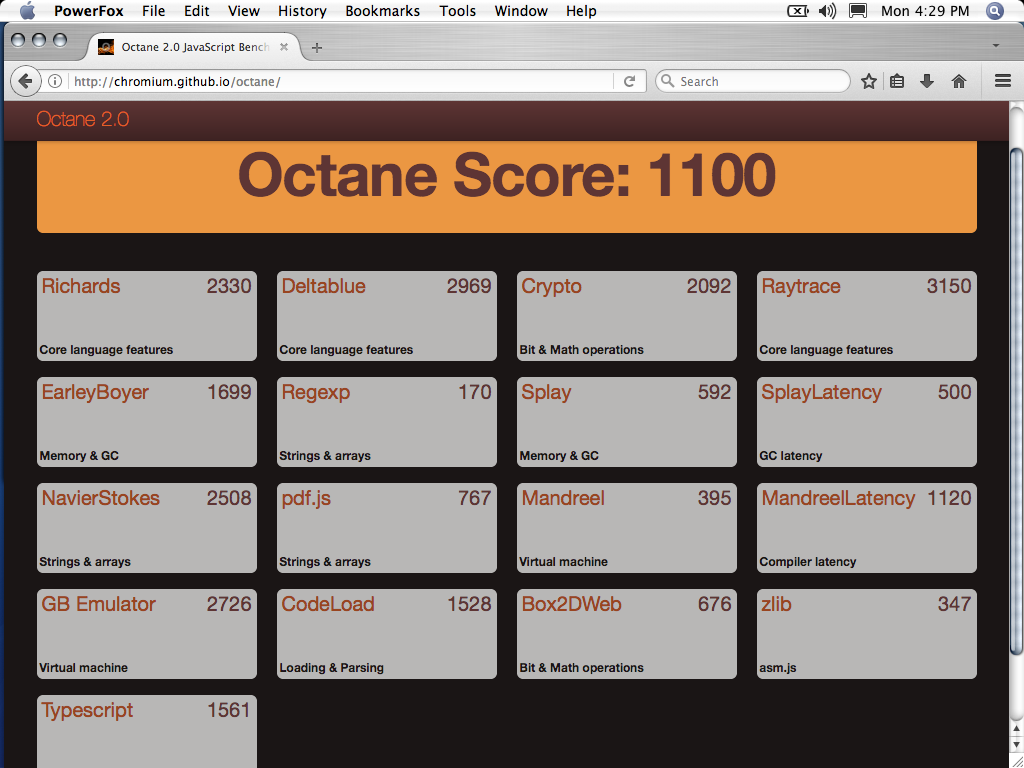The width and height of the screenshot is (1024, 768).
Task: Close the Octane 2.0 tab
Action: coord(284,47)
